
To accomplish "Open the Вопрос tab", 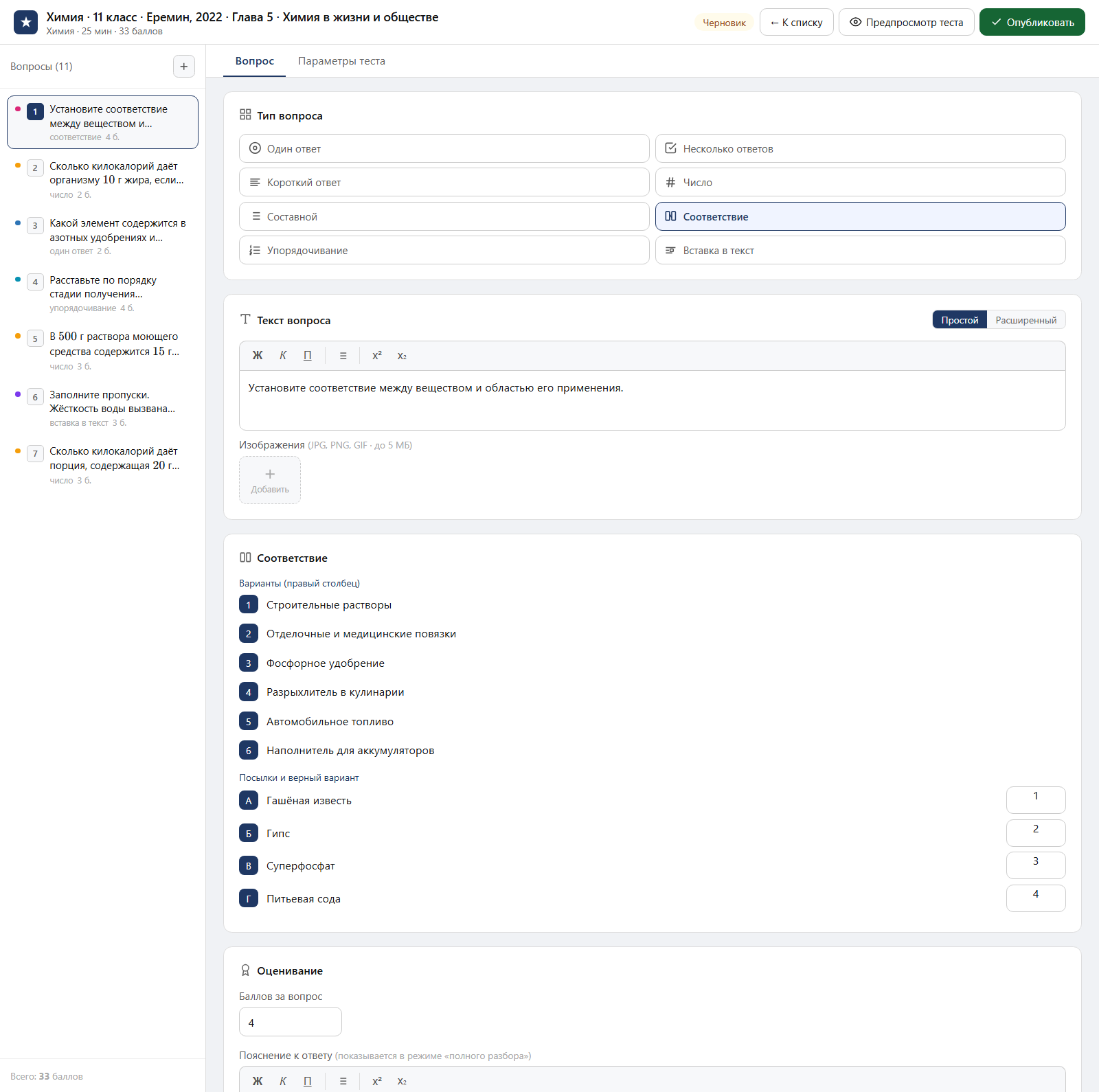I will coord(255,61).
